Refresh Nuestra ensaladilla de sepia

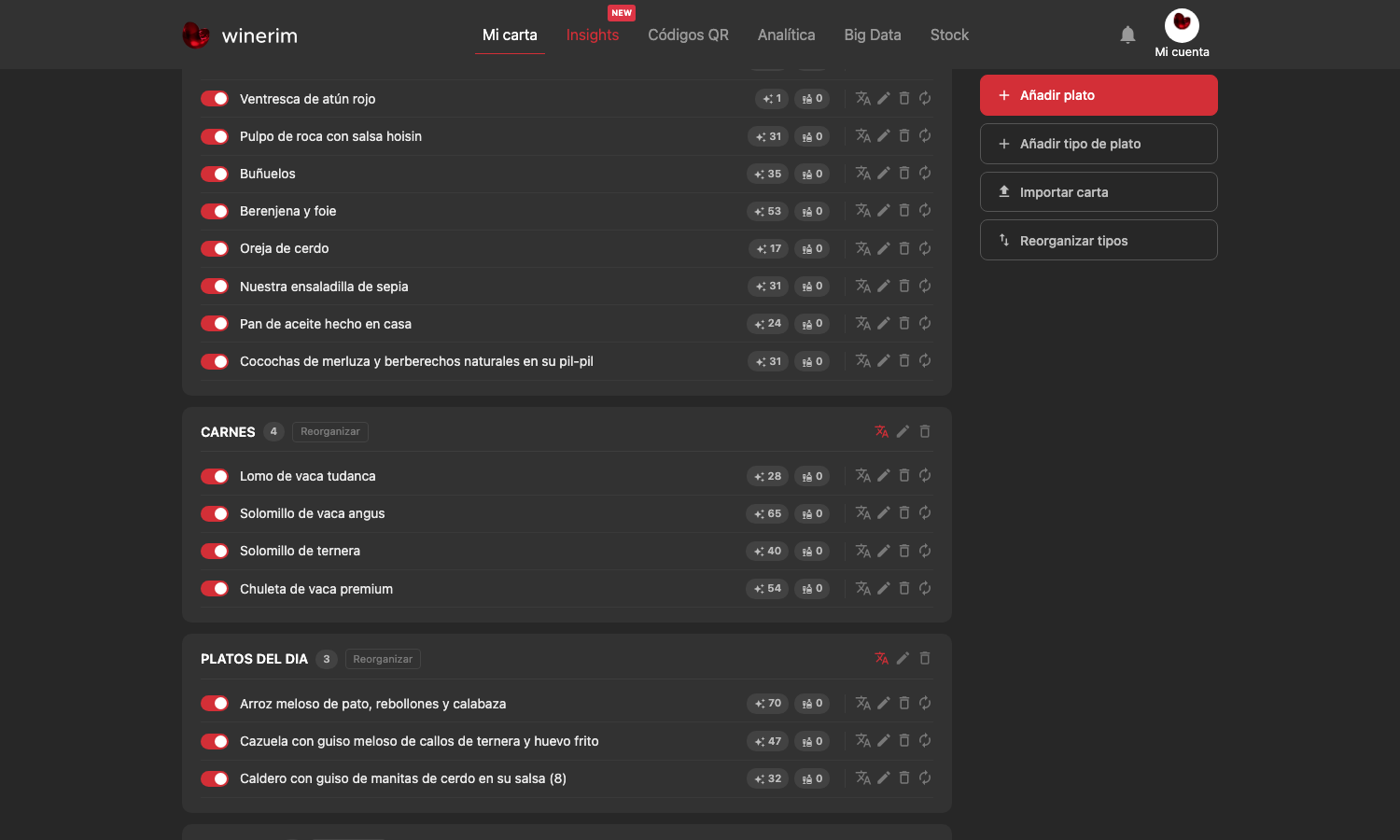(925, 287)
